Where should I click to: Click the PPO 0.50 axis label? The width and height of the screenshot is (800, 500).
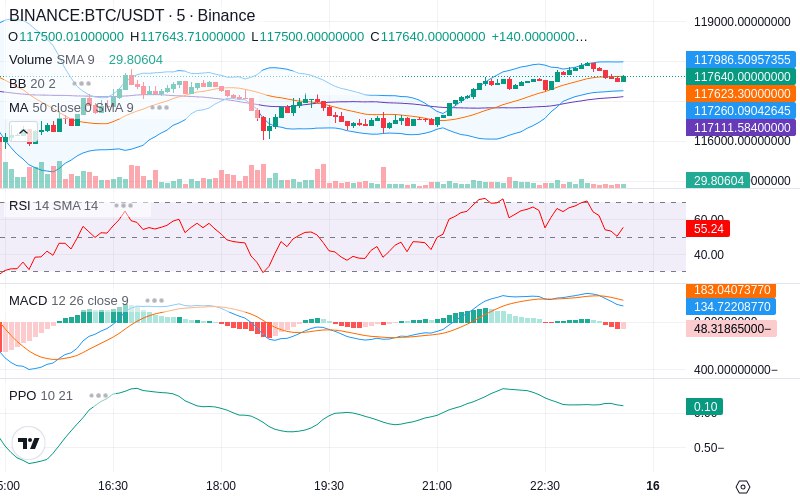coord(709,447)
